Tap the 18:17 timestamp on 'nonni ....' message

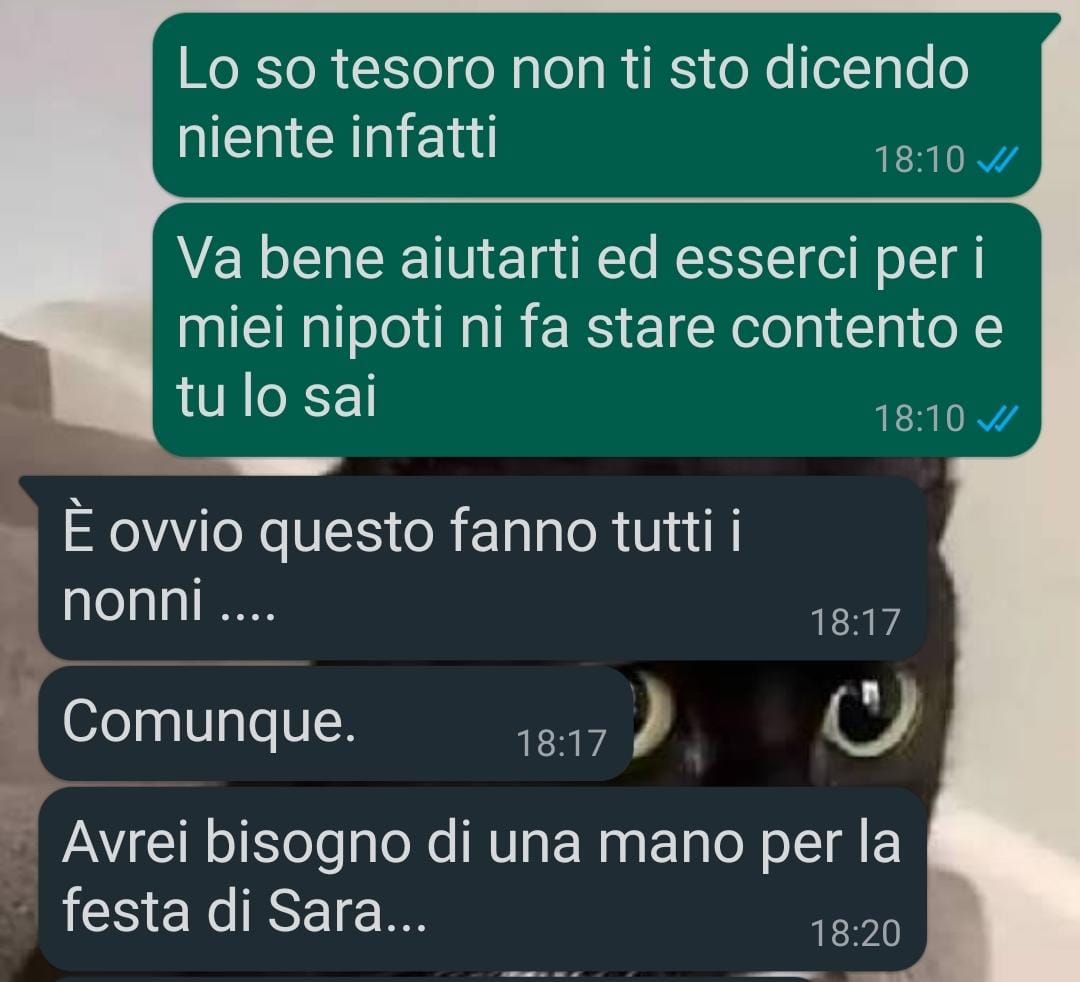coord(855,623)
